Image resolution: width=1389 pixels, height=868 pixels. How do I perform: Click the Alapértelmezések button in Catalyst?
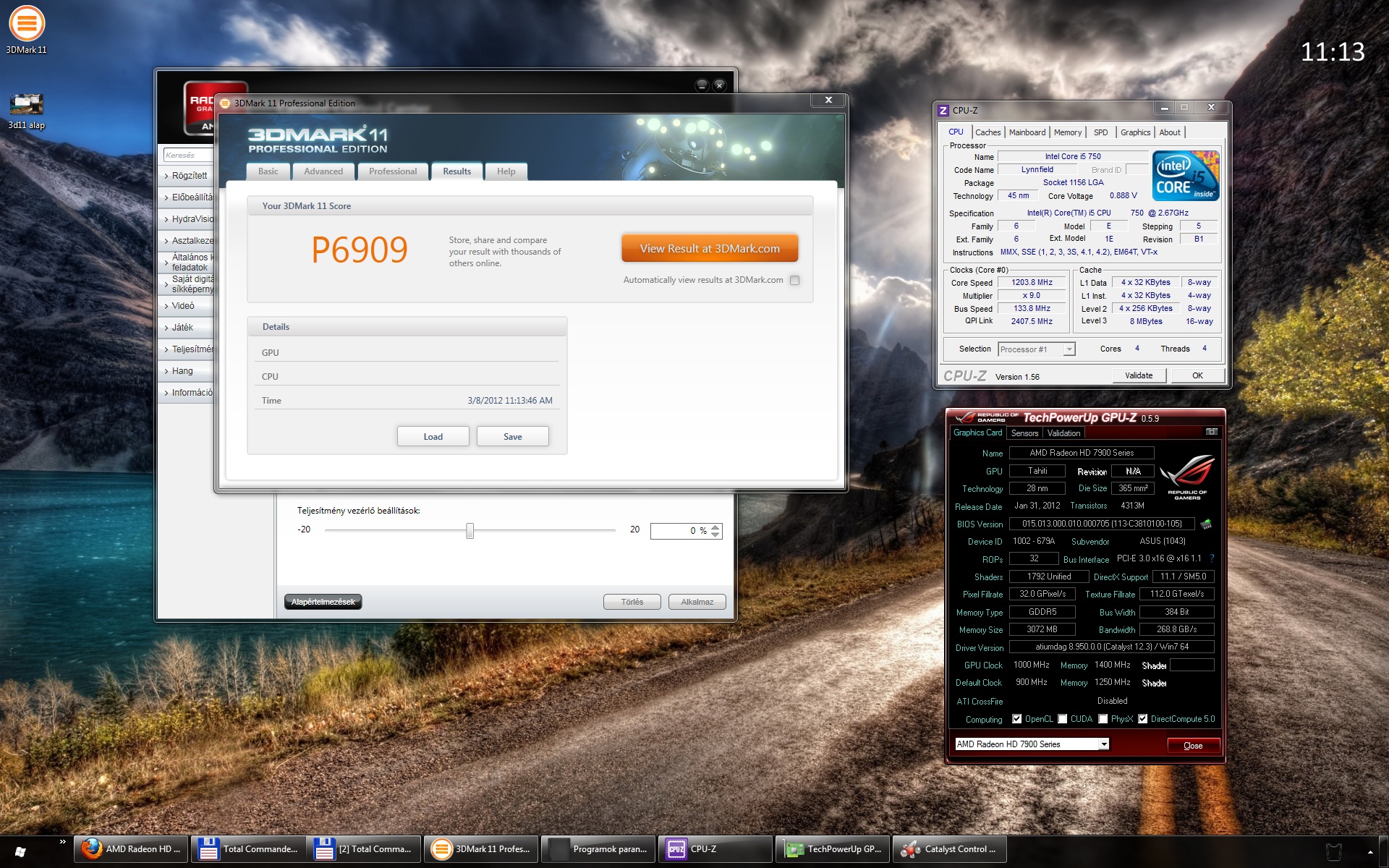(323, 602)
